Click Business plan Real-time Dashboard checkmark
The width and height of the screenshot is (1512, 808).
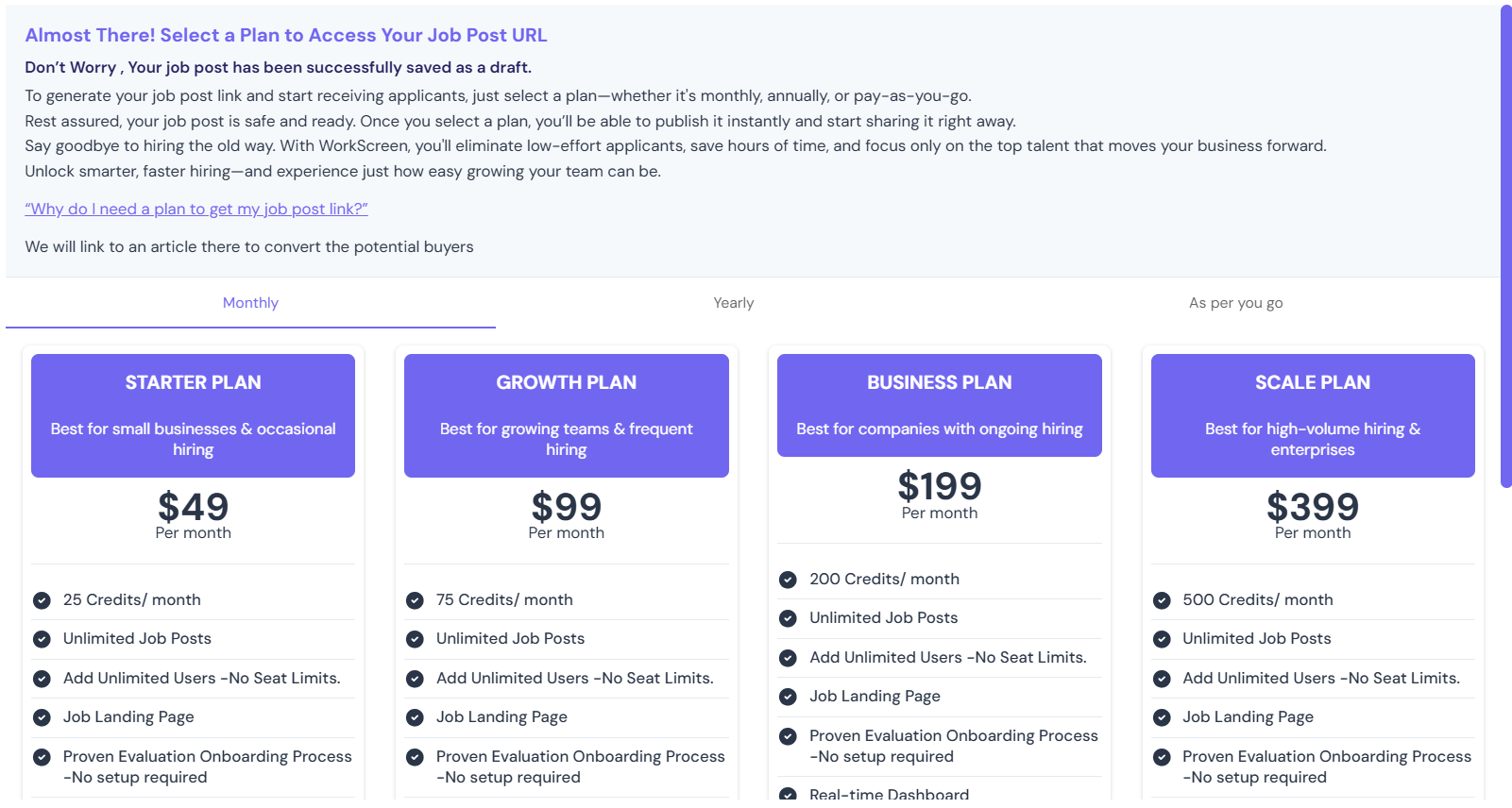click(788, 794)
